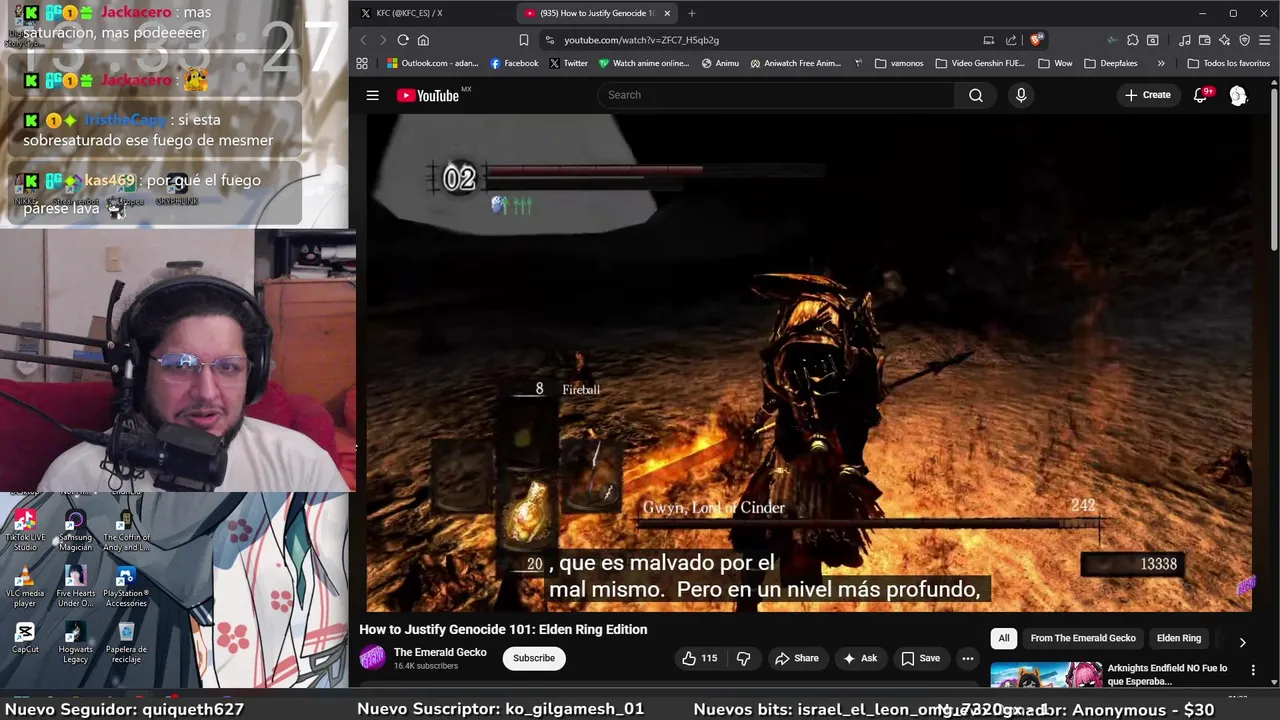
Task: Open Todos los favoritos folder
Action: pyautogui.click(x=1228, y=63)
